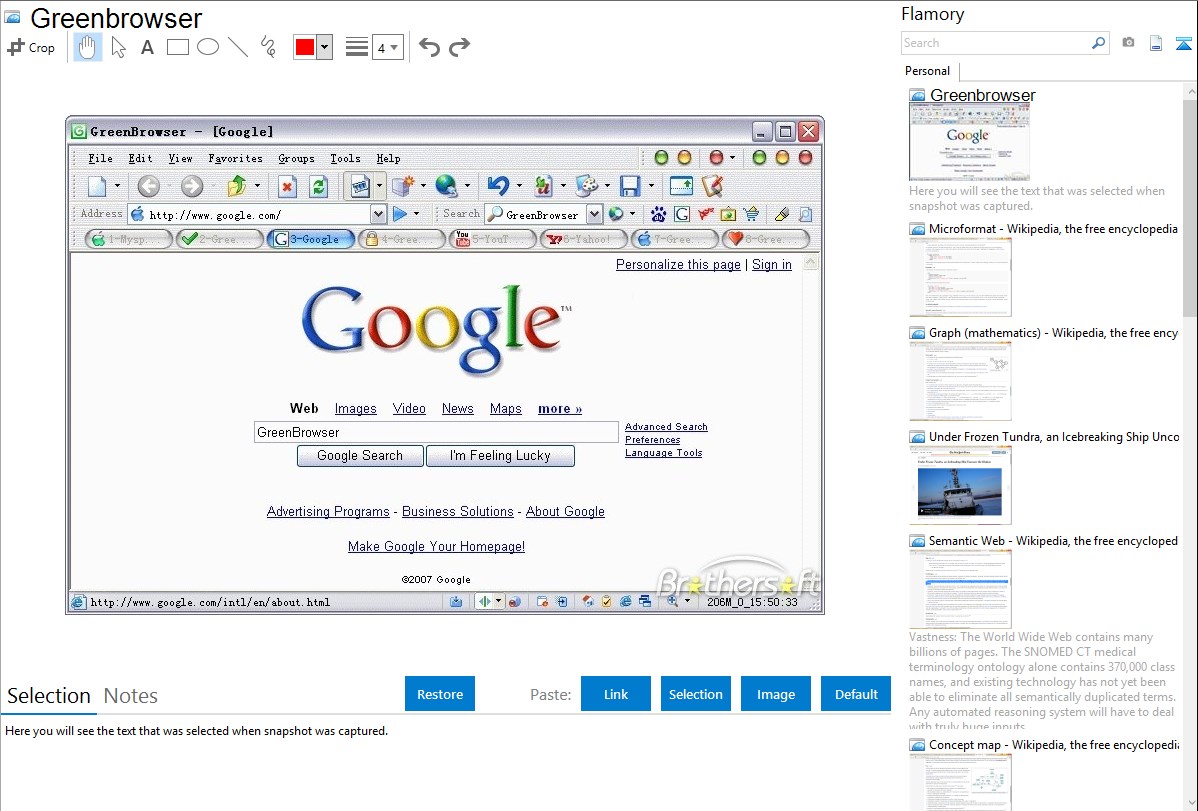Pick the ellipse drawing tool
The height and width of the screenshot is (811, 1198).
tap(208, 47)
